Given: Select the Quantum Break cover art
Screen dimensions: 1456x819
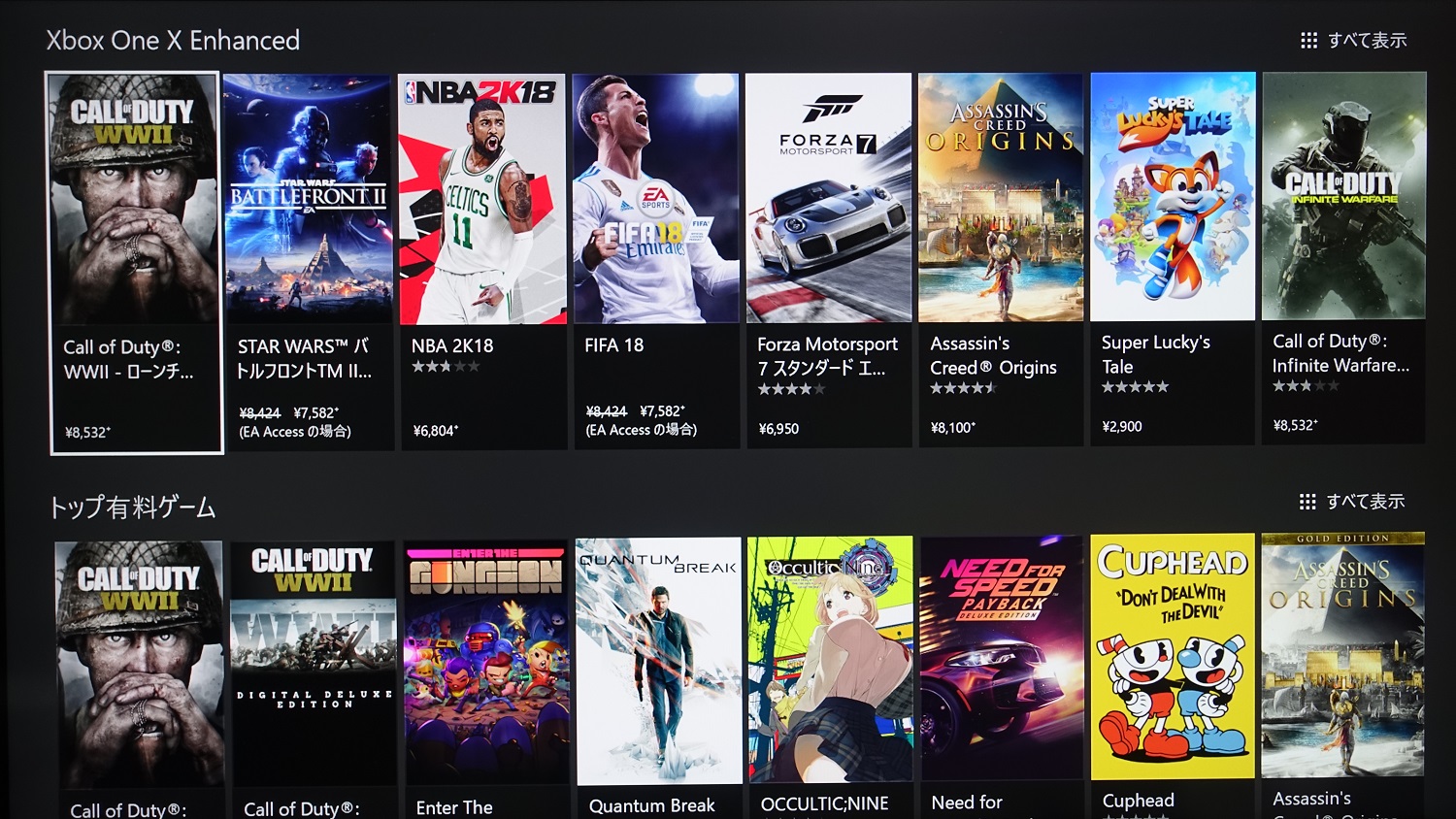Looking at the screenshot, I should pyautogui.click(x=659, y=661).
